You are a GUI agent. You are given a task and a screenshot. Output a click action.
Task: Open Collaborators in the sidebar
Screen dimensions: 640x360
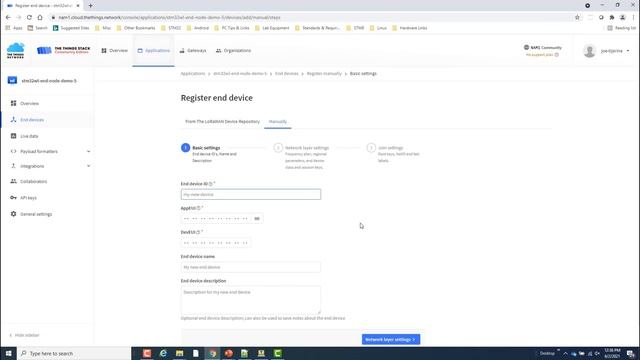click(33, 181)
